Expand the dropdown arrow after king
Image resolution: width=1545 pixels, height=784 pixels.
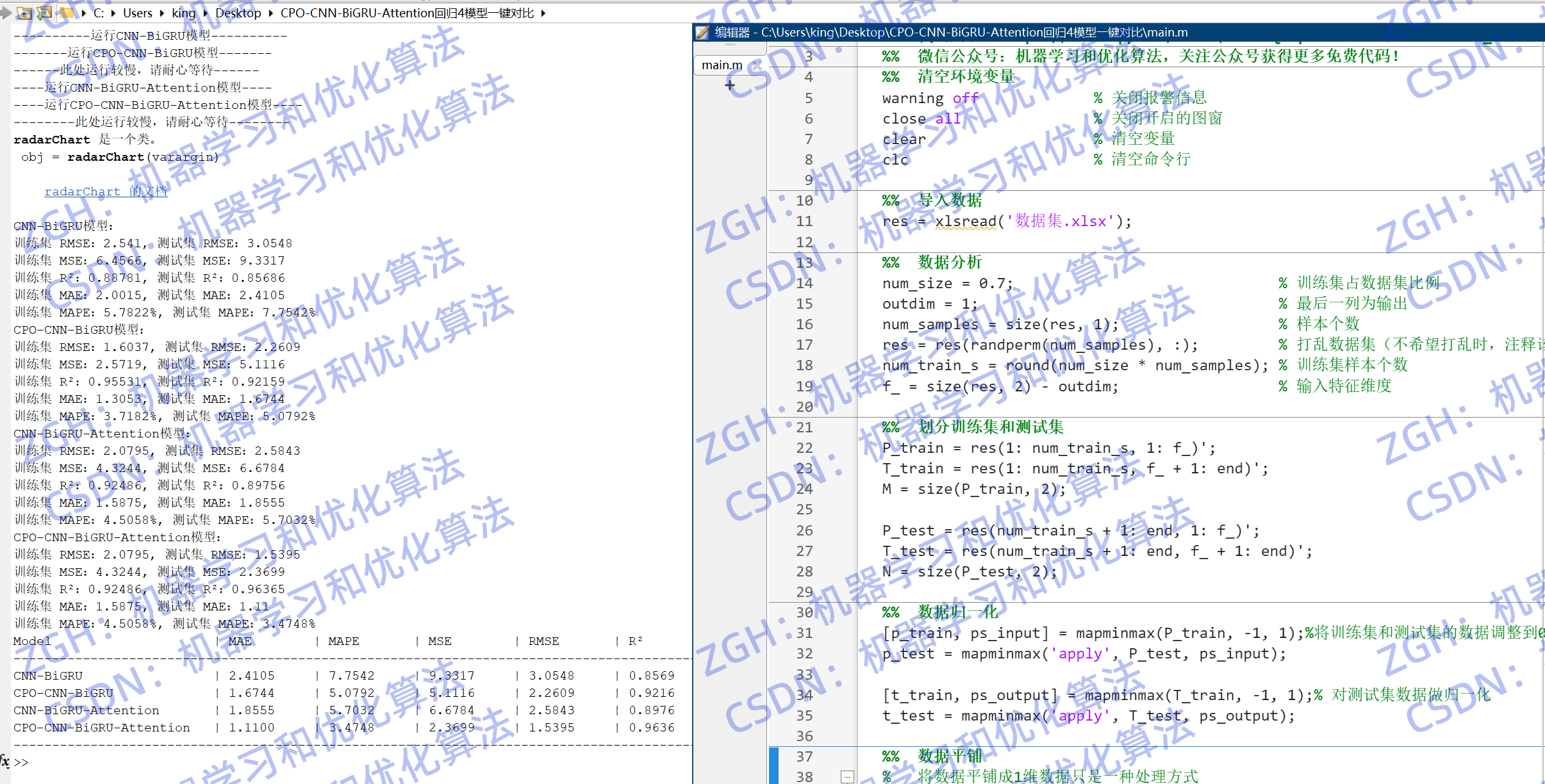(205, 13)
